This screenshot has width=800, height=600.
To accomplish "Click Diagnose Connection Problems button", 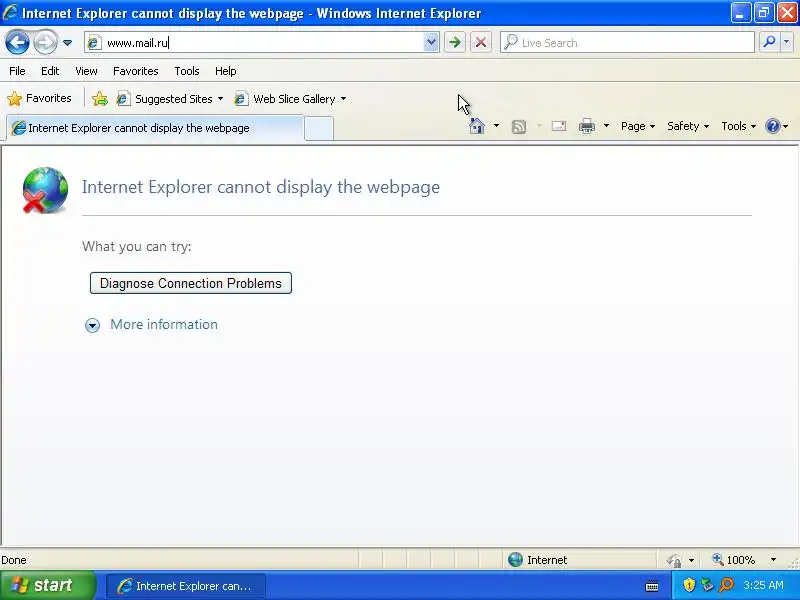I will (x=191, y=283).
